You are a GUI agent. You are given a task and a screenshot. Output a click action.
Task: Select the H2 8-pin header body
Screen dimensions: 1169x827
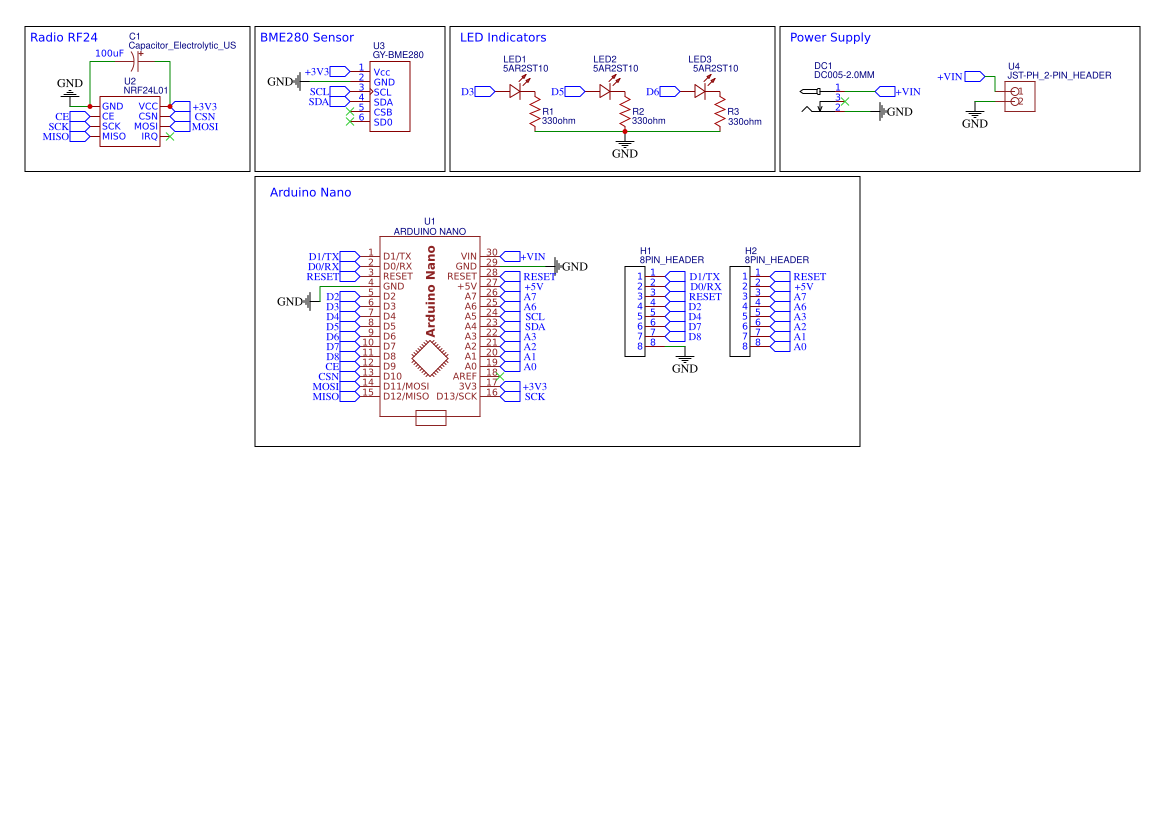point(740,312)
